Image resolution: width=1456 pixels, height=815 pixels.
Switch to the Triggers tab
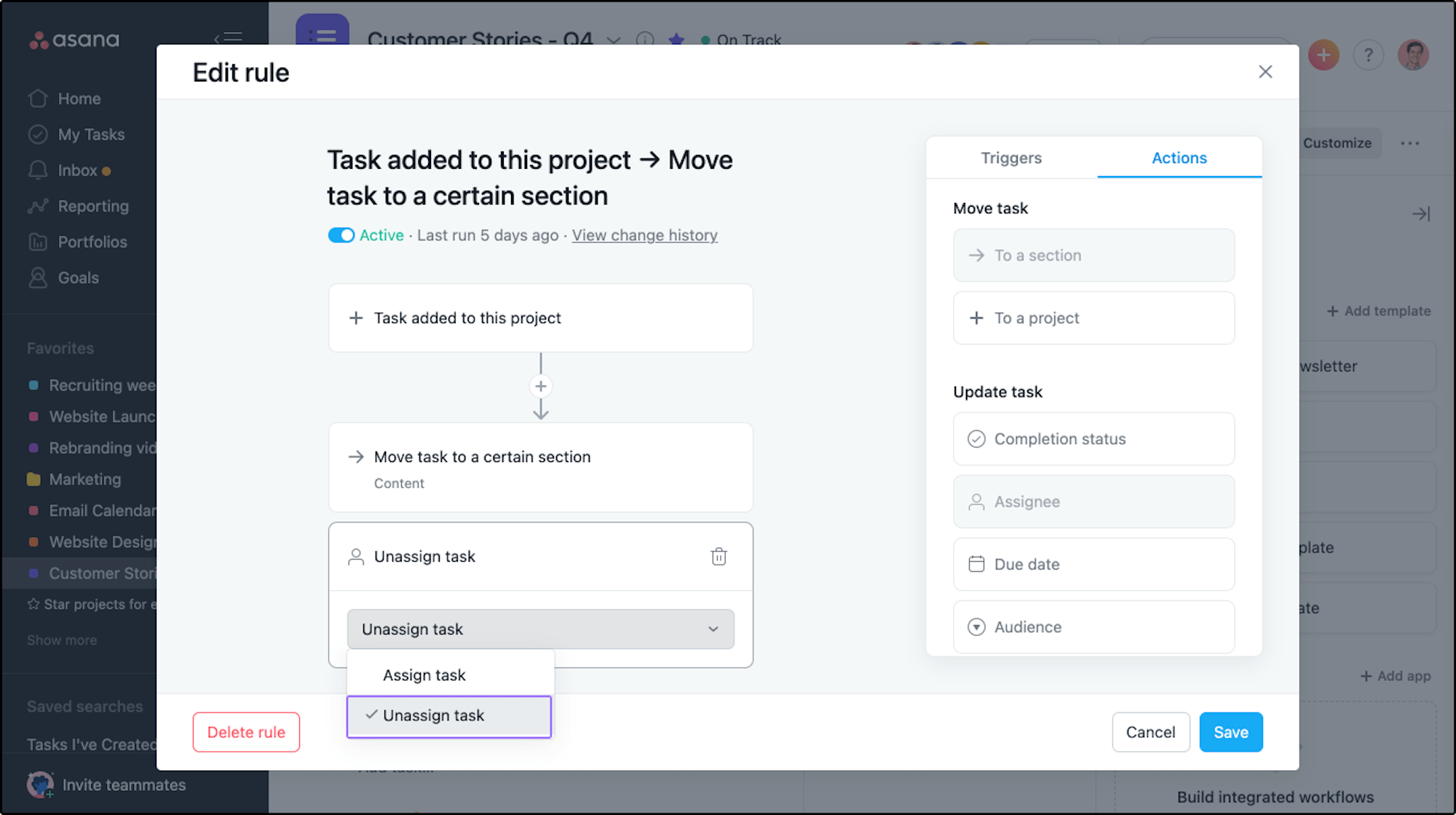(x=1011, y=157)
